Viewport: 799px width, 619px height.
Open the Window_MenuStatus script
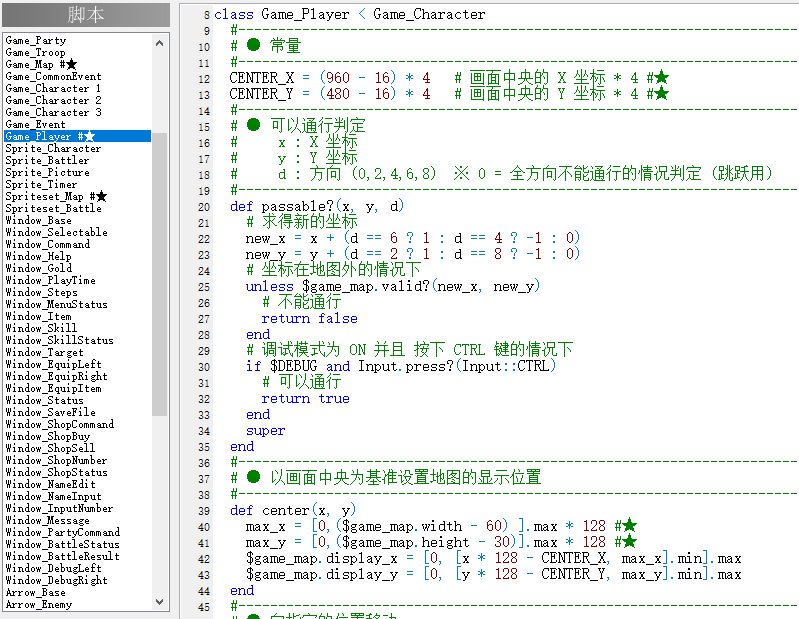(x=57, y=304)
